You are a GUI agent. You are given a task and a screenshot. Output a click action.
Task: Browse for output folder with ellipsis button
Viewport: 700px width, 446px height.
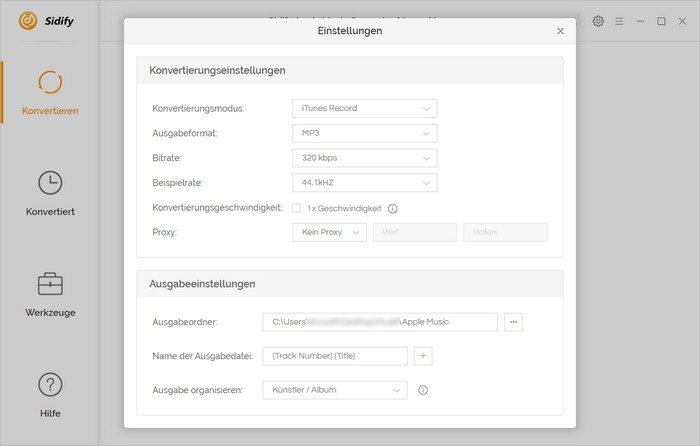[x=514, y=322]
